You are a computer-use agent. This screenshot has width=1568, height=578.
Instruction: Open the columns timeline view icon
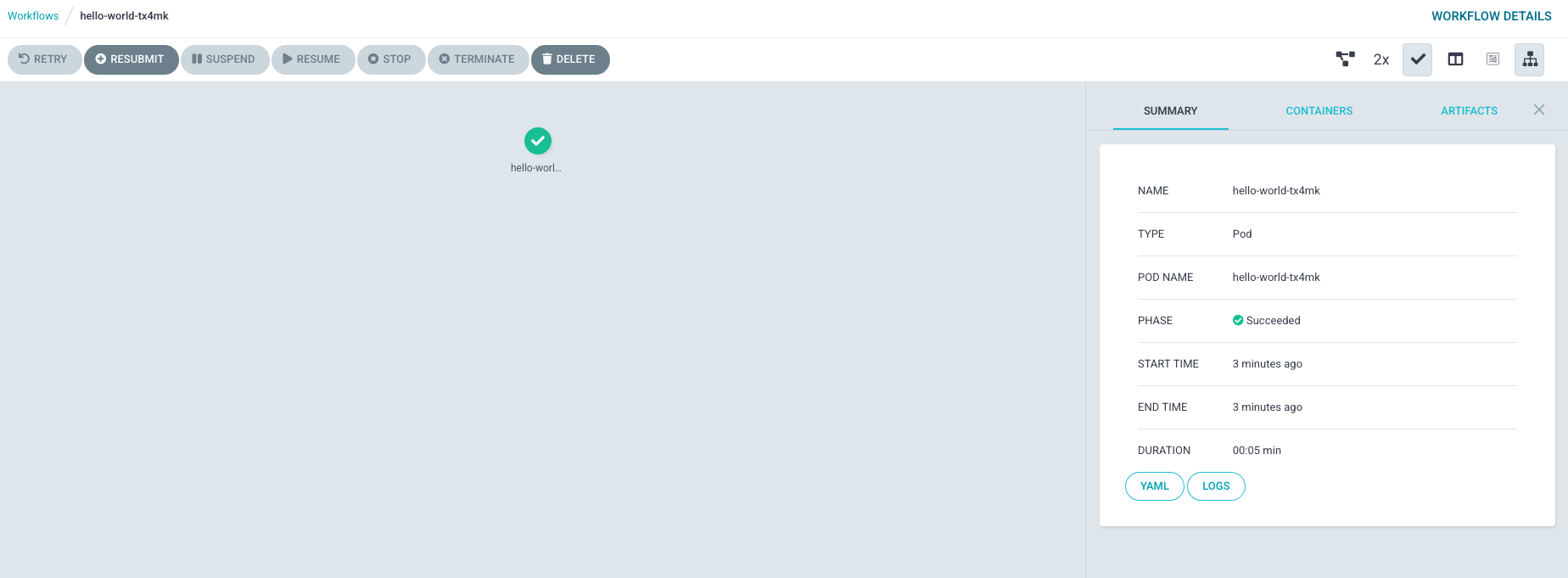[x=1455, y=59]
